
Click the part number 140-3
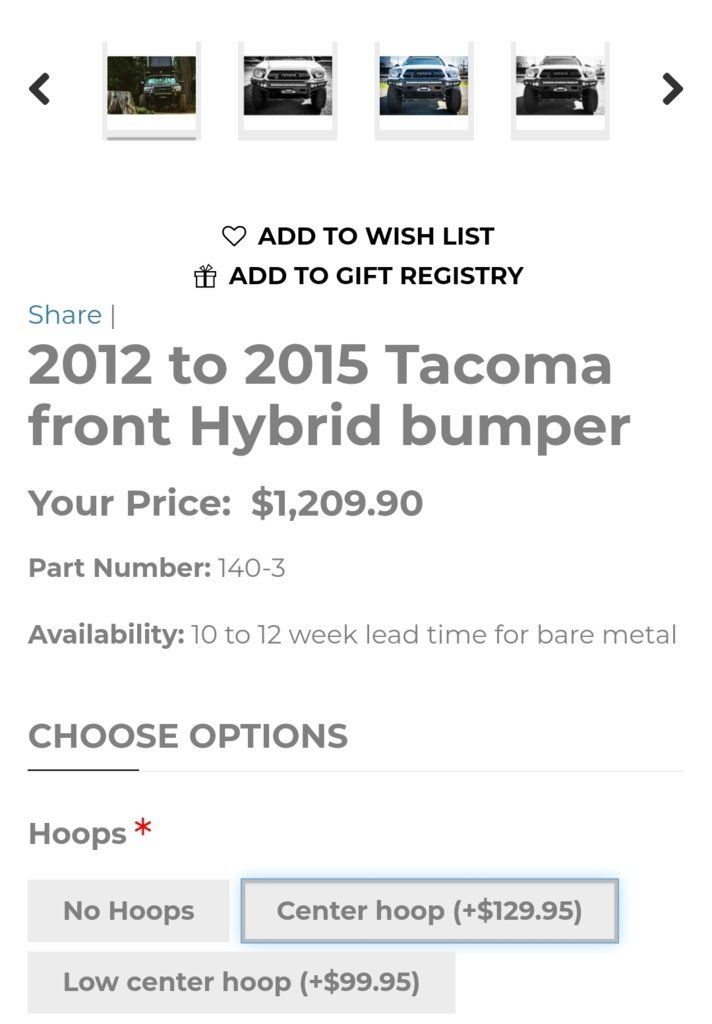[x=251, y=568]
